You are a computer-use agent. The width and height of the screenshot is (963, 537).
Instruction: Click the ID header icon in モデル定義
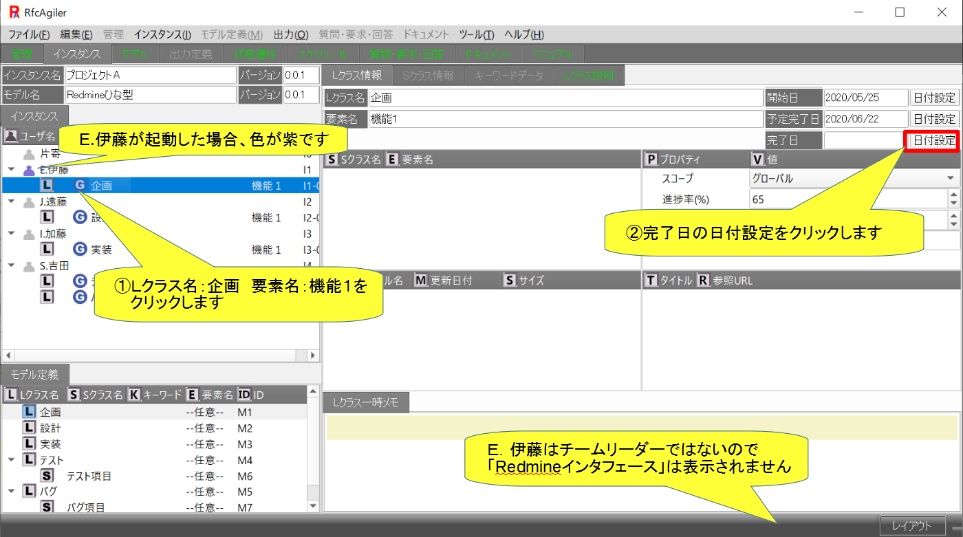(x=244, y=394)
